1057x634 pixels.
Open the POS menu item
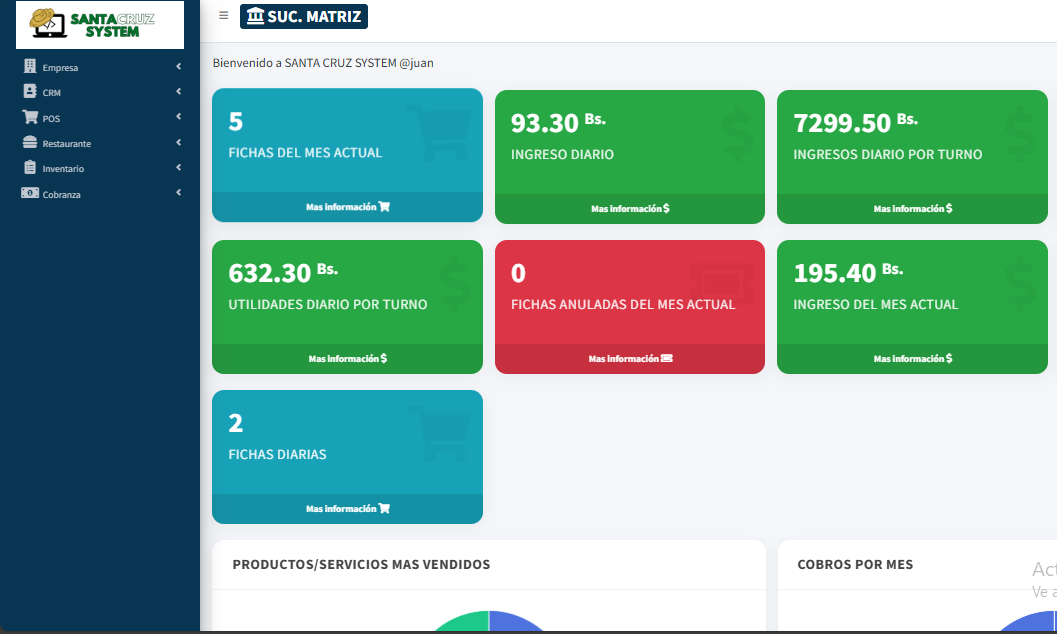(101, 117)
